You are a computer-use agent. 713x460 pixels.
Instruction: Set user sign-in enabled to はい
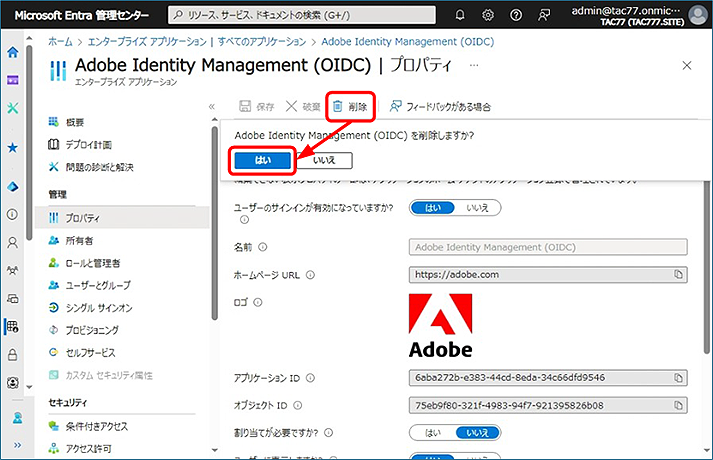coord(432,208)
